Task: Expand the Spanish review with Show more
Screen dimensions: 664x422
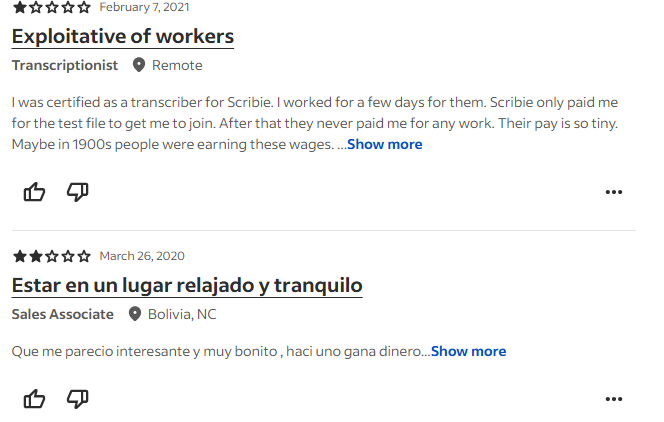Action: point(468,351)
